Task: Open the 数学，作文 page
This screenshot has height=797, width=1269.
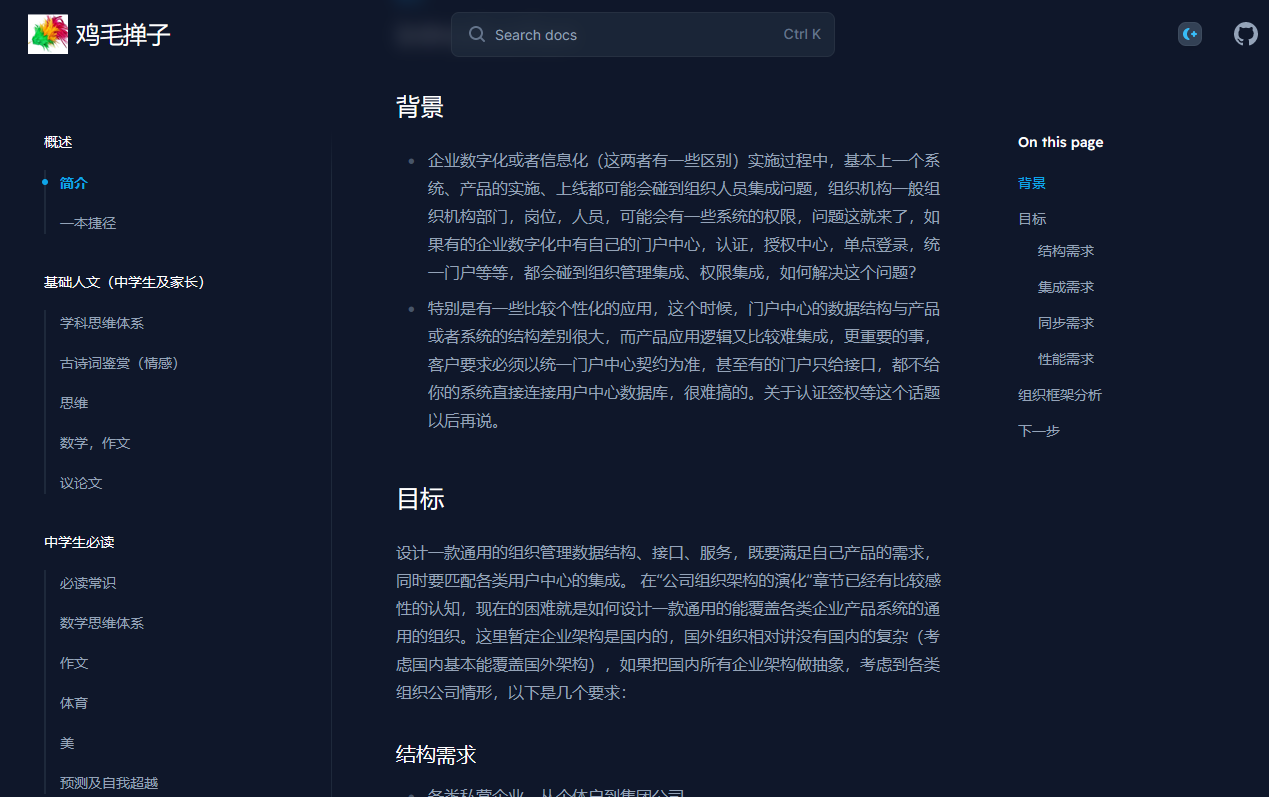Action: [95, 443]
